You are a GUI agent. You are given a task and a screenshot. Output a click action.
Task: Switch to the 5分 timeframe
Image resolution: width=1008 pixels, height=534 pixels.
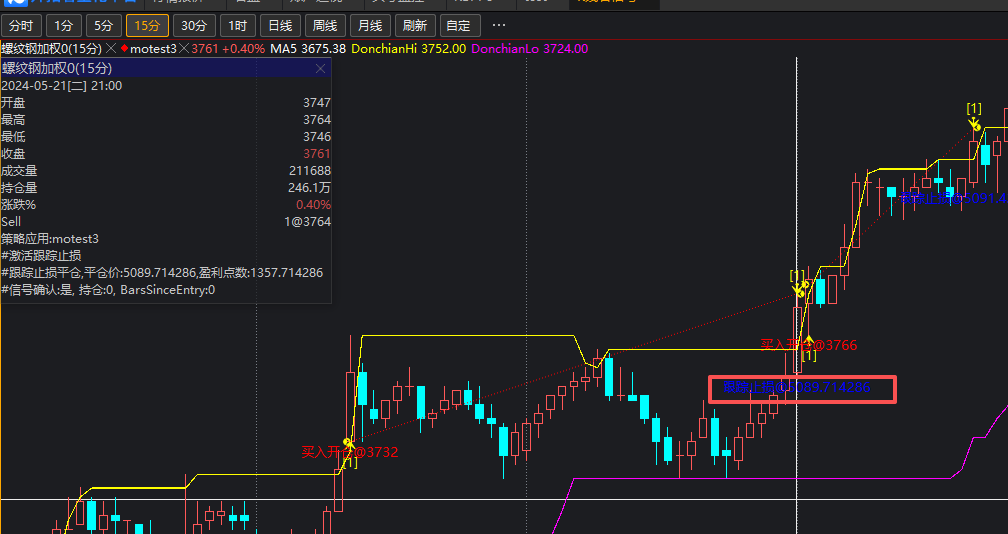pos(104,25)
